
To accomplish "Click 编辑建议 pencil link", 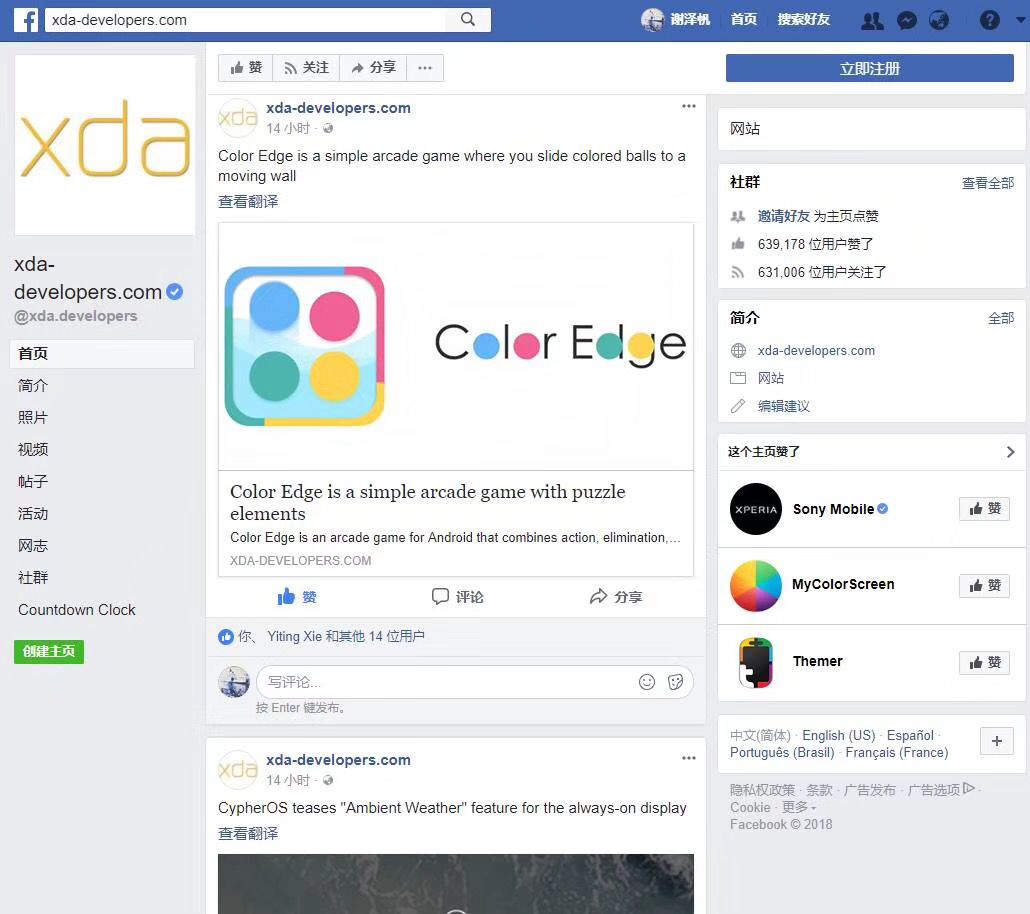I will (783, 406).
